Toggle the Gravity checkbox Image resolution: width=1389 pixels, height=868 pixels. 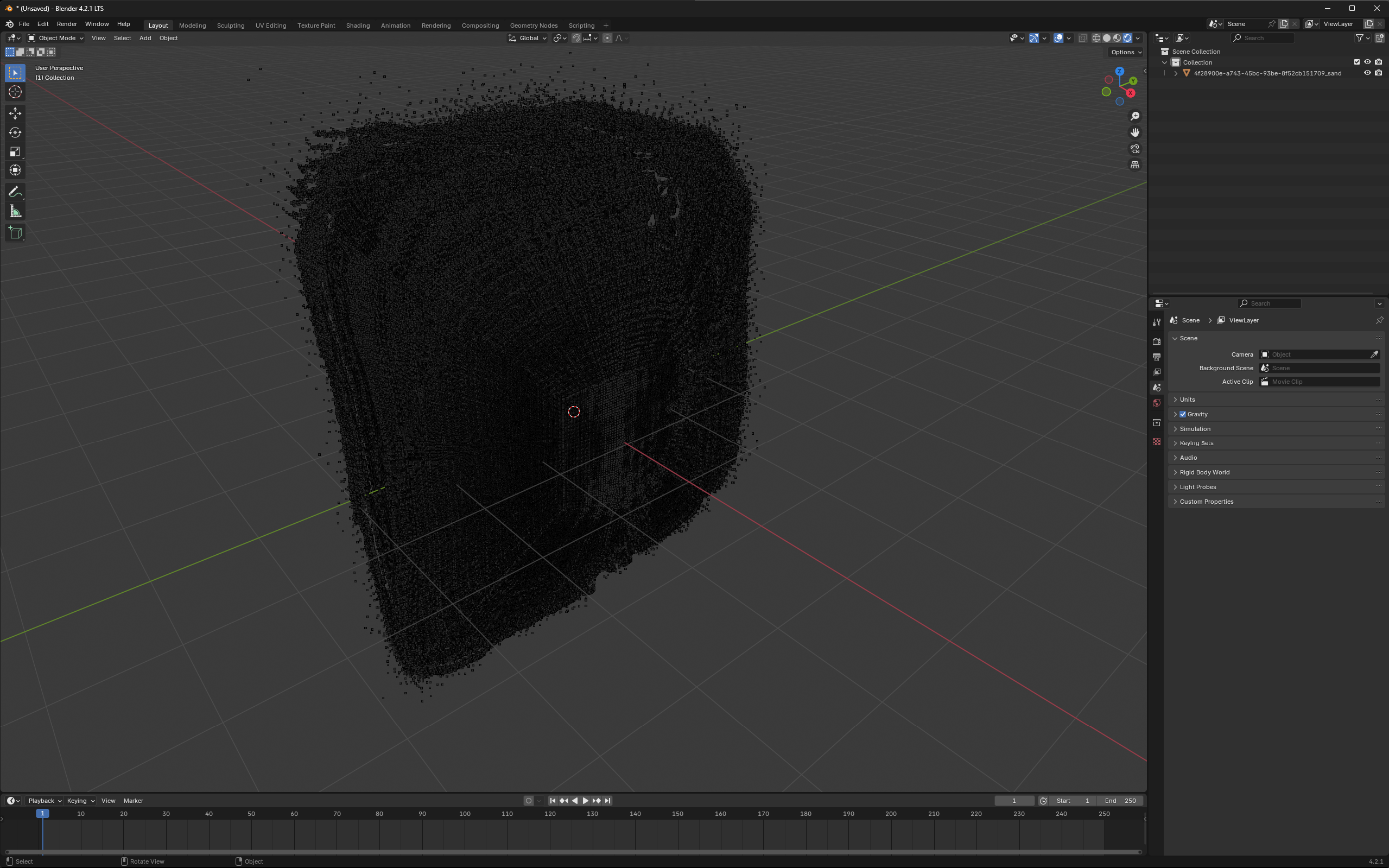click(x=1183, y=414)
